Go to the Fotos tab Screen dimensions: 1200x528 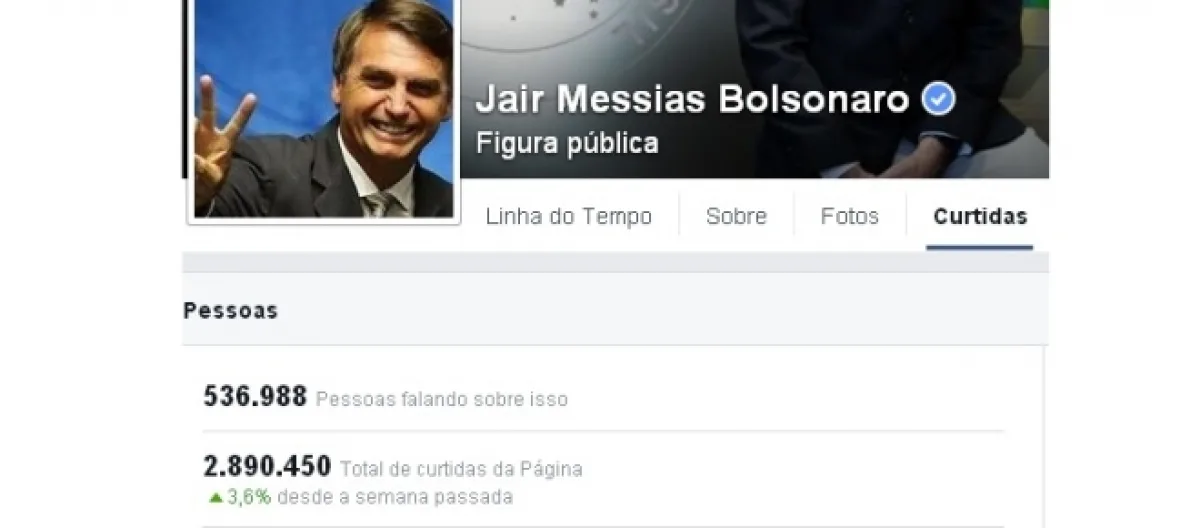[x=850, y=216]
